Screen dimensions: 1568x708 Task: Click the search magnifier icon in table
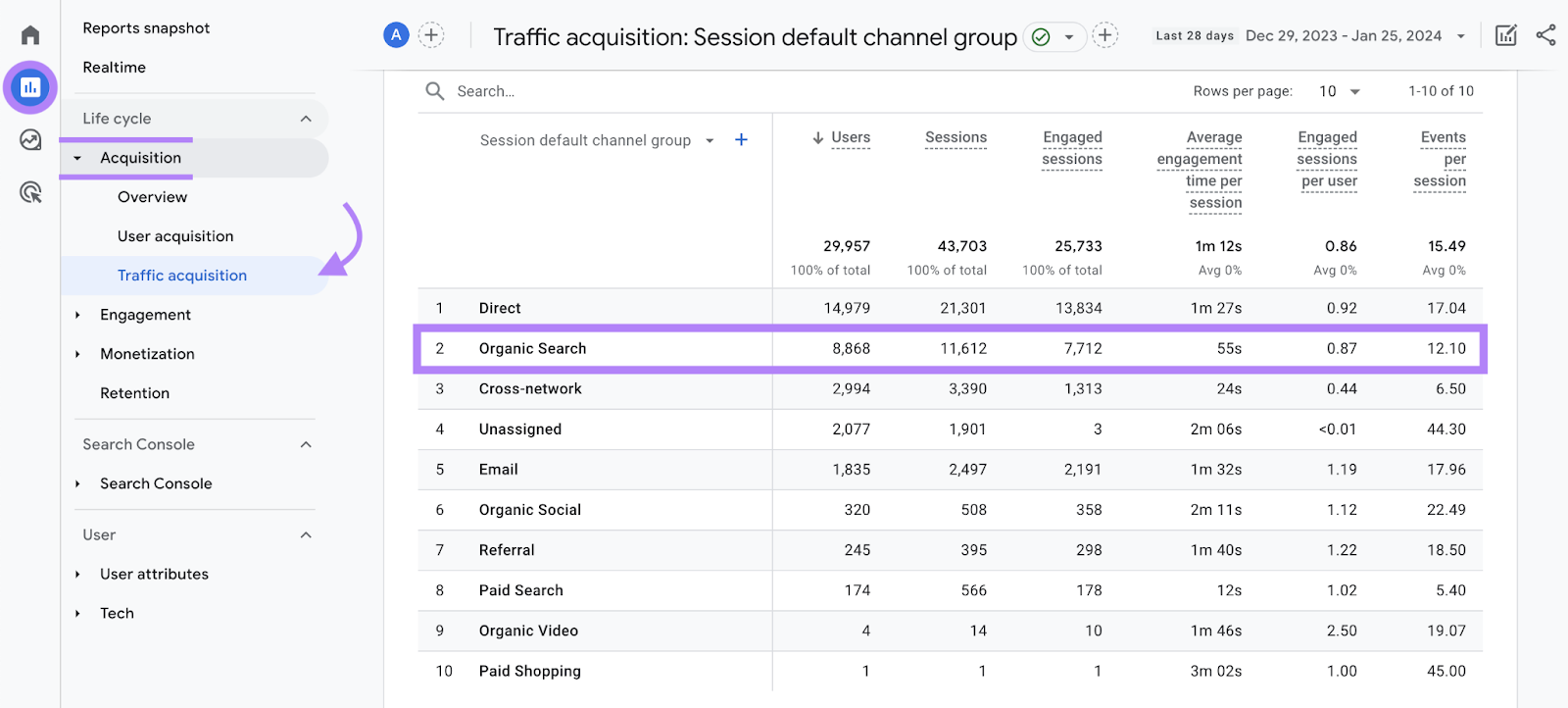435,91
